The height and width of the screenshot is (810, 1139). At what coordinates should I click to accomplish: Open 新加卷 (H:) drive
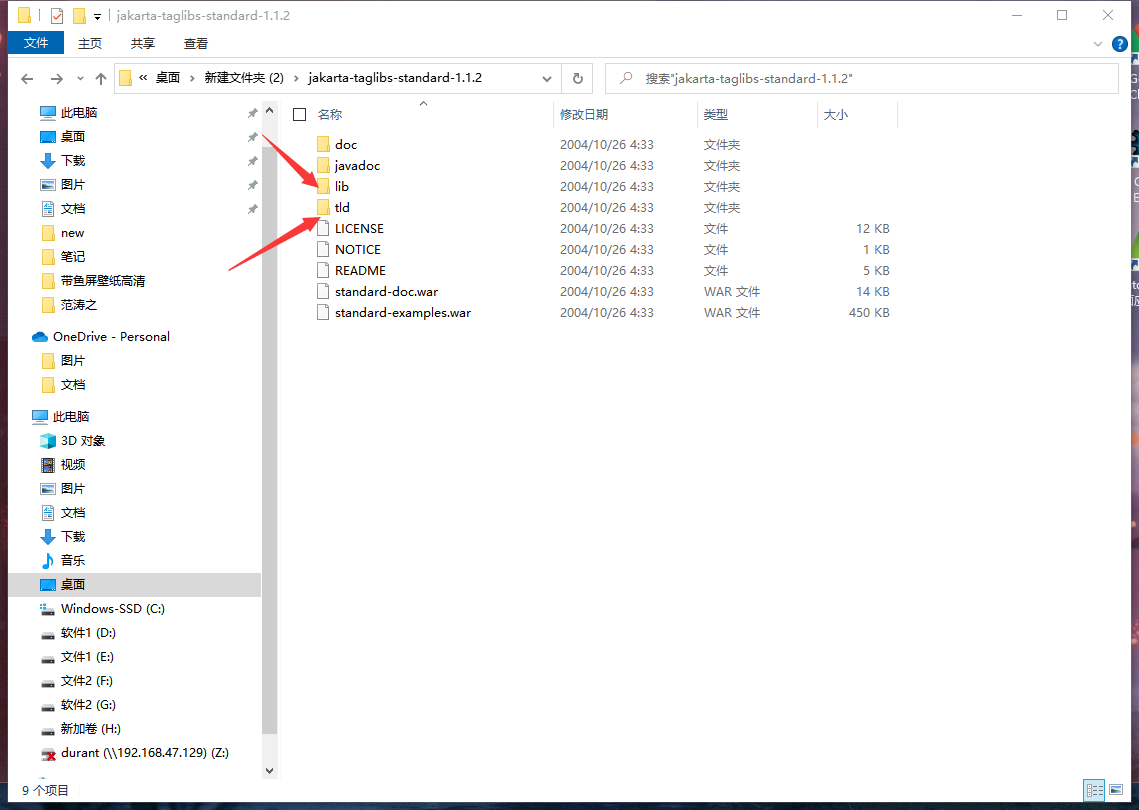click(x=90, y=729)
